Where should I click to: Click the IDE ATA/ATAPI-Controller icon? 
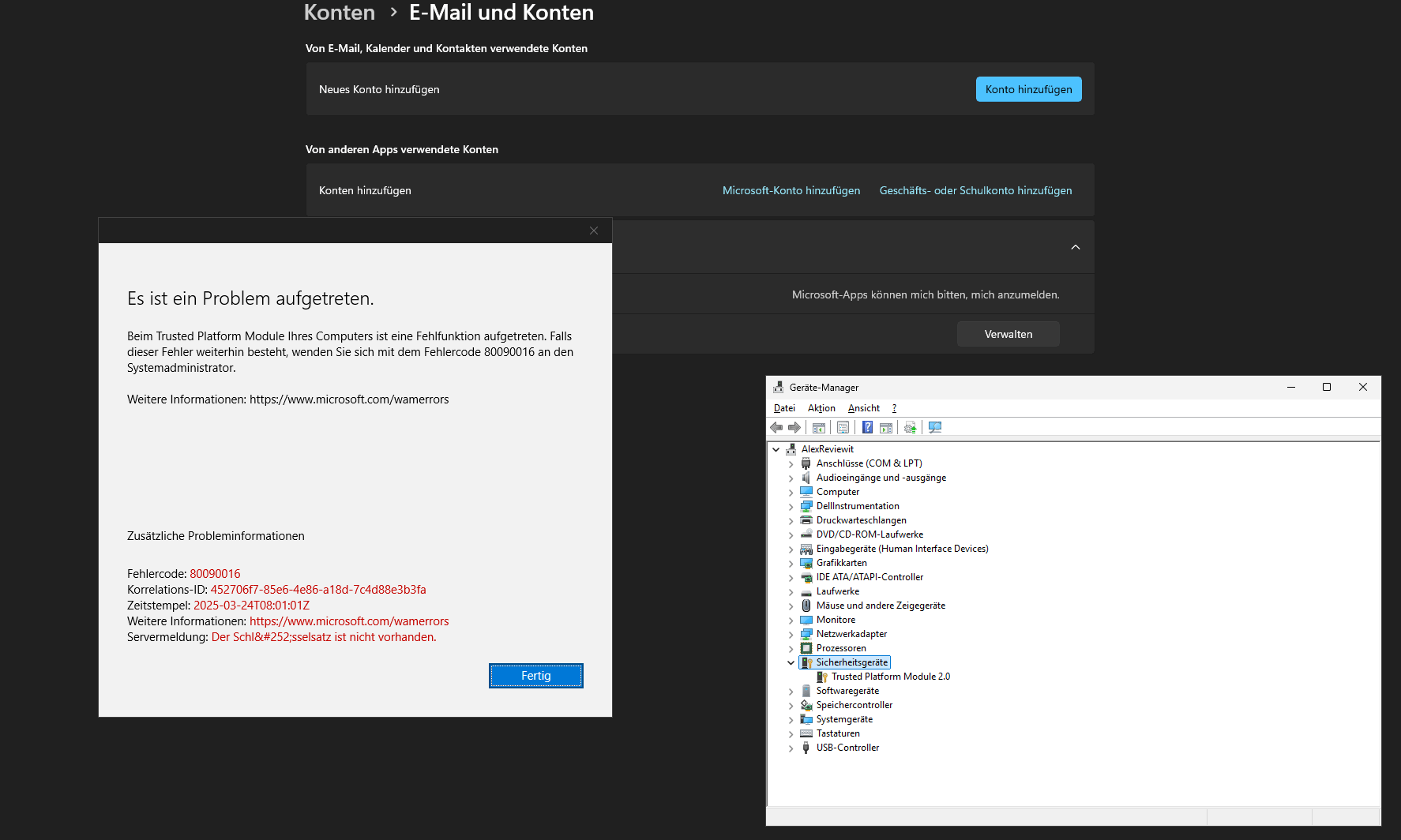[806, 577]
